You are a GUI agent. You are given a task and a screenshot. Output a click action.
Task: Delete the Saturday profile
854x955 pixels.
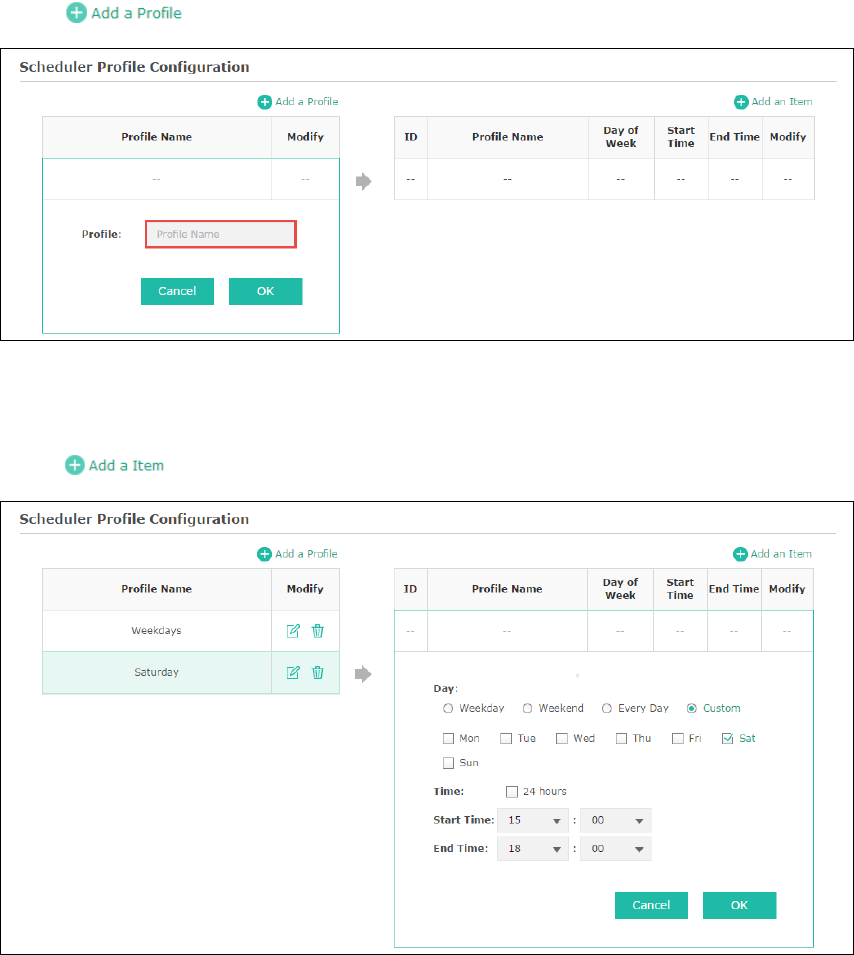click(317, 672)
